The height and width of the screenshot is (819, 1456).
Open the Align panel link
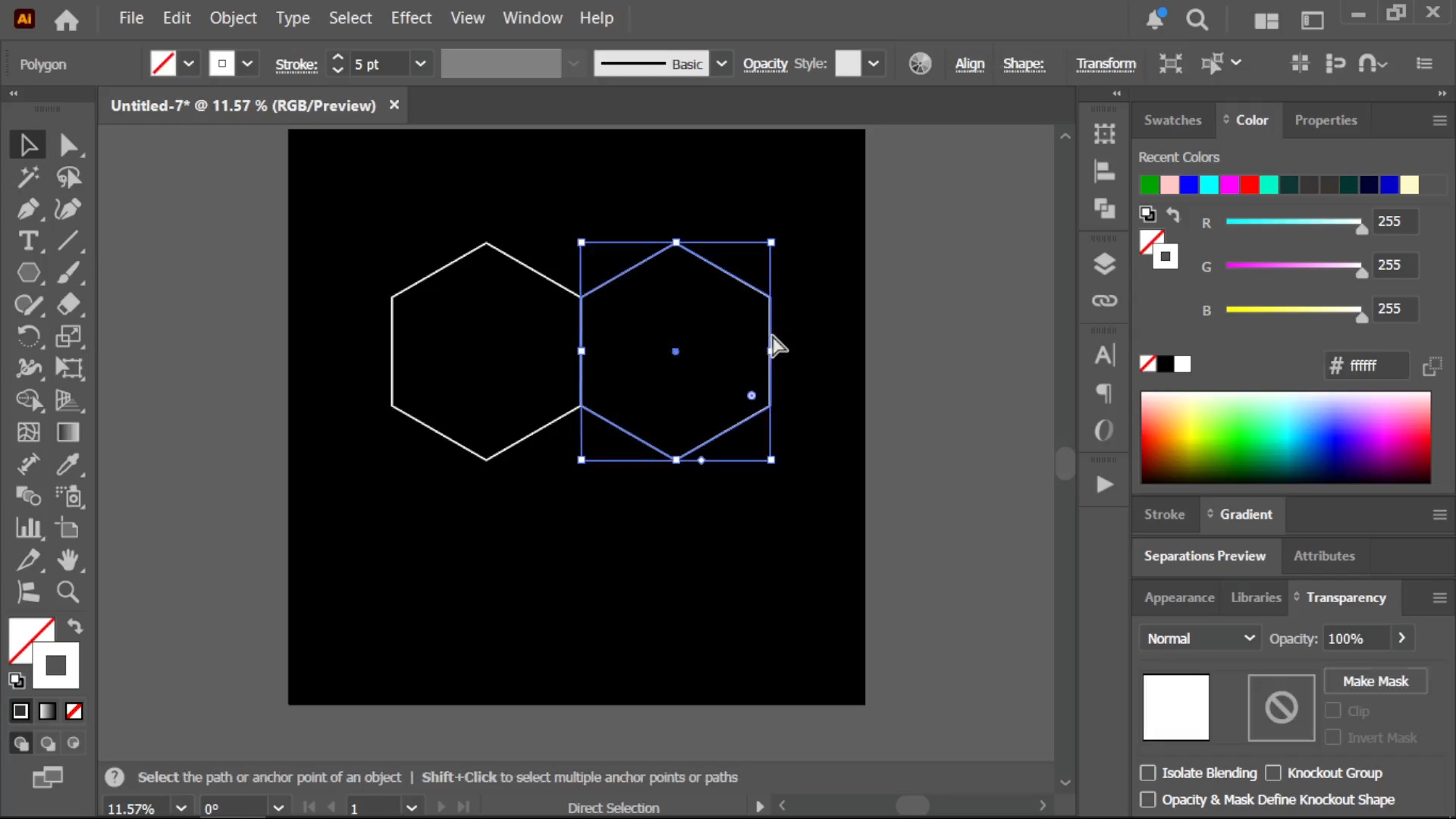pyautogui.click(x=969, y=64)
